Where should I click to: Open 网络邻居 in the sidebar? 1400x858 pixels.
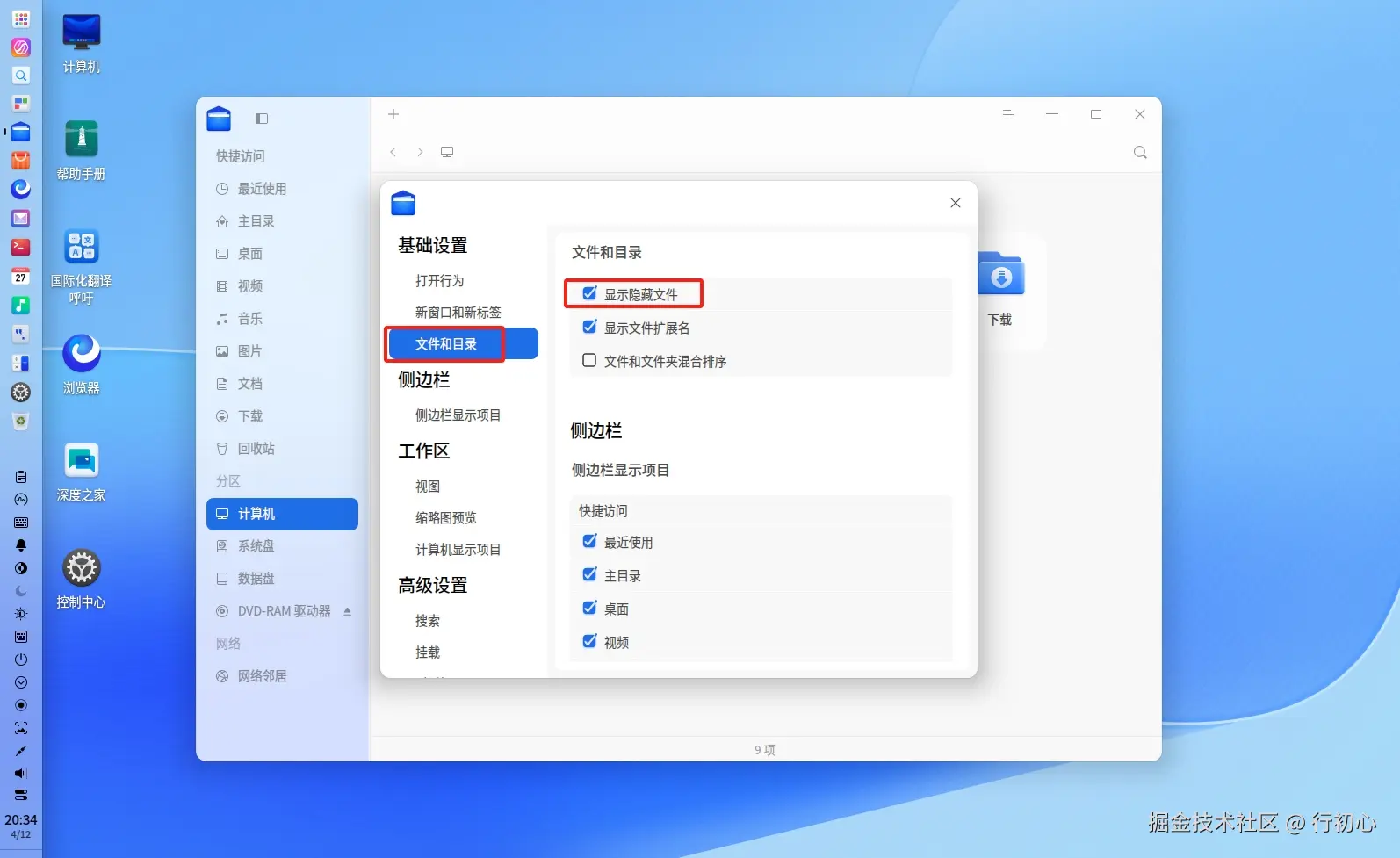coord(282,676)
